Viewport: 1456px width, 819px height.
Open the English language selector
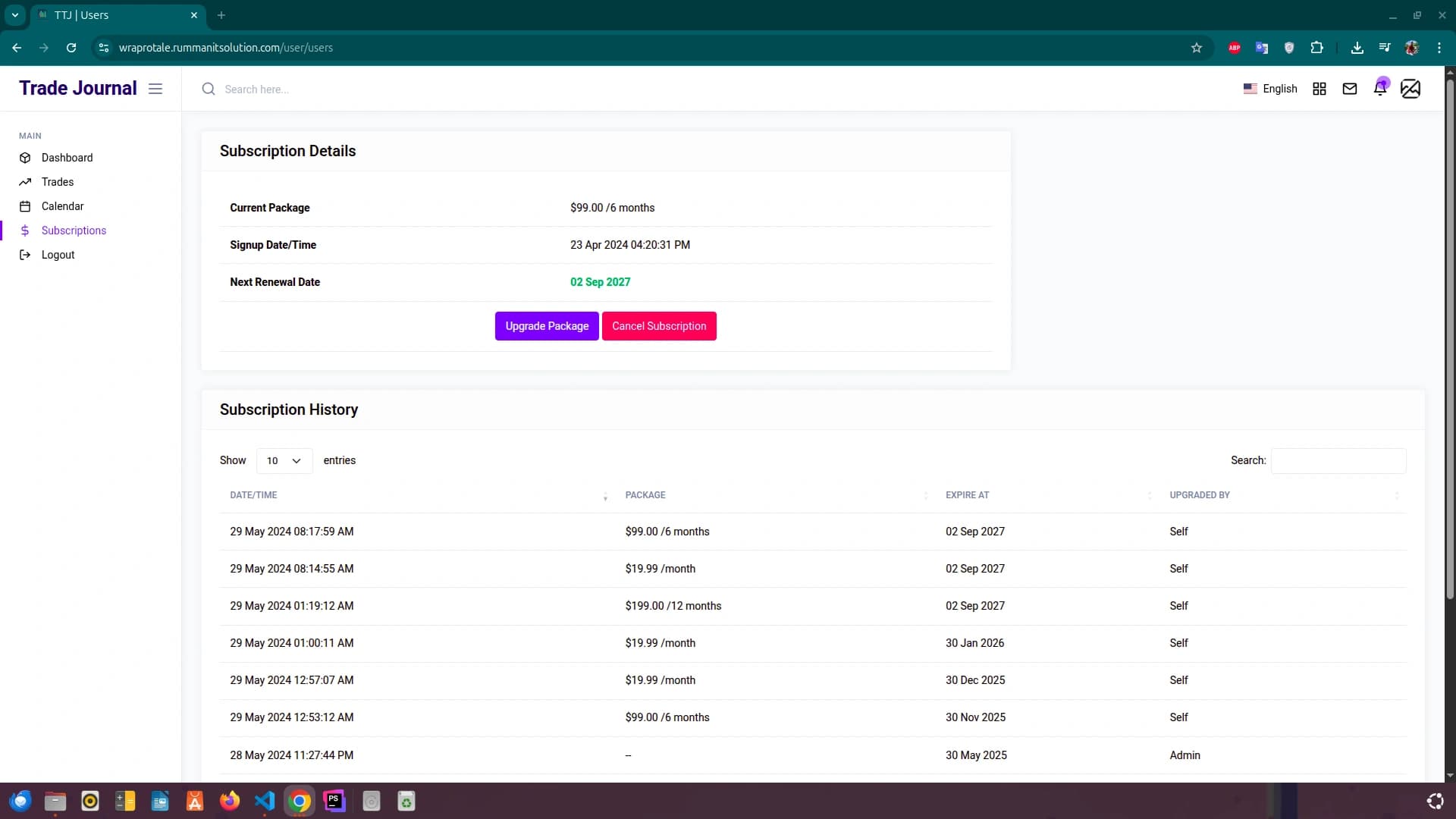coord(1270,89)
